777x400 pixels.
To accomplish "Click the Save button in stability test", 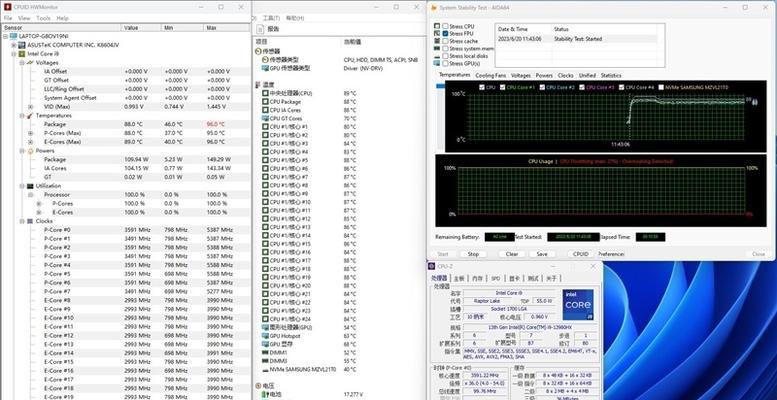I will pyautogui.click(x=542, y=254).
